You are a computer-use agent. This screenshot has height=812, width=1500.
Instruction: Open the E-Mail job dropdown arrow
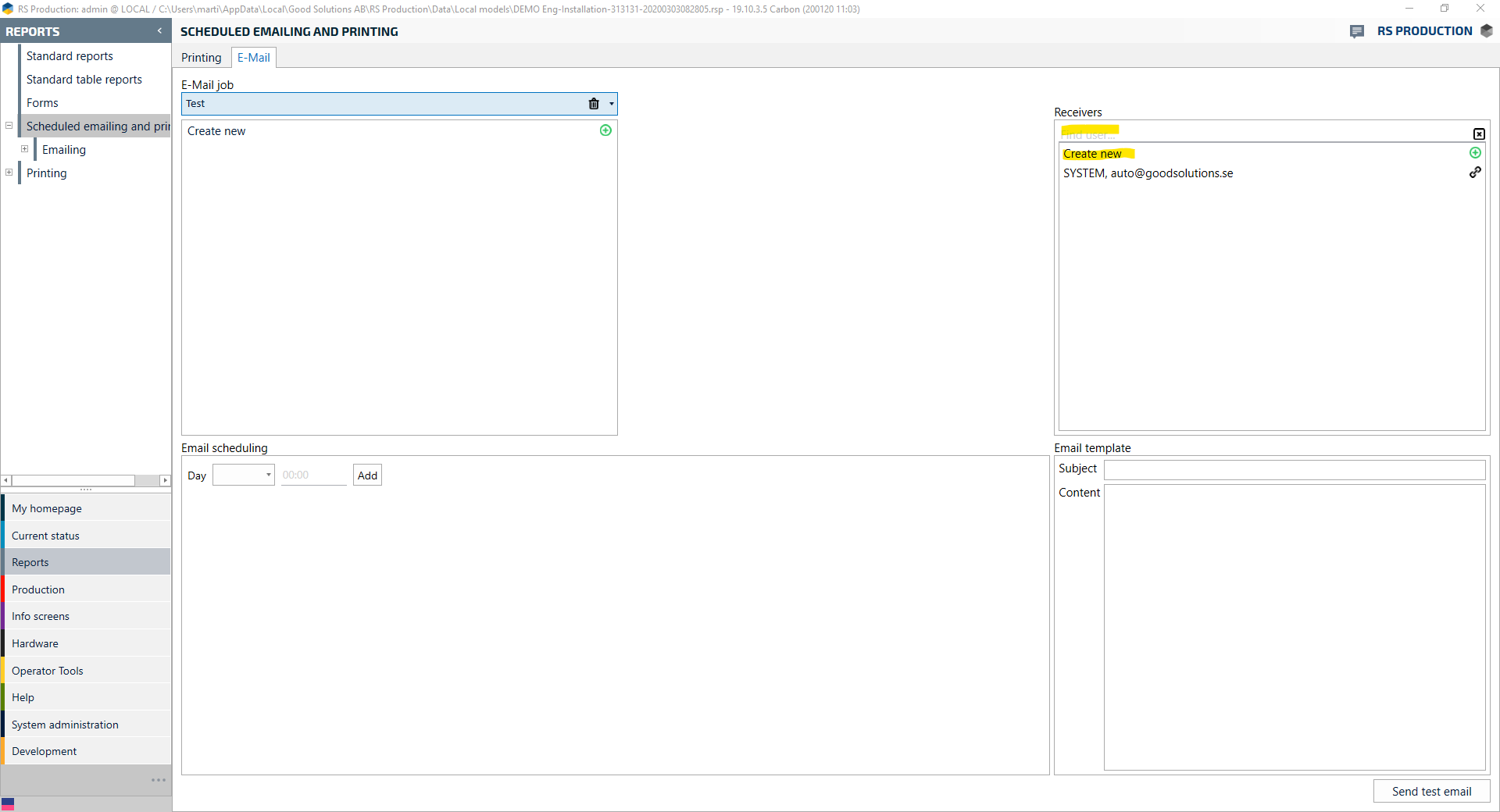(611, 104)
